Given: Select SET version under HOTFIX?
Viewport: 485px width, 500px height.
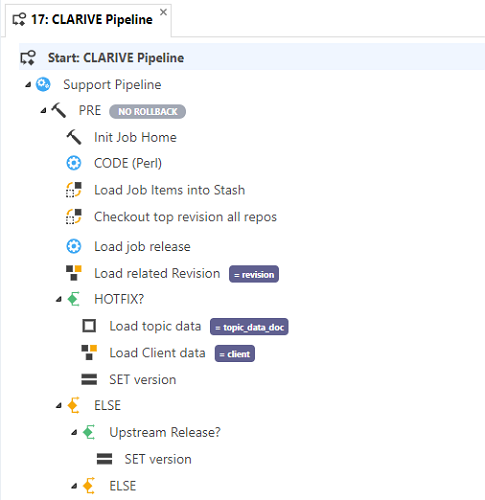Looking at the screenshot, I should point(143,380).
